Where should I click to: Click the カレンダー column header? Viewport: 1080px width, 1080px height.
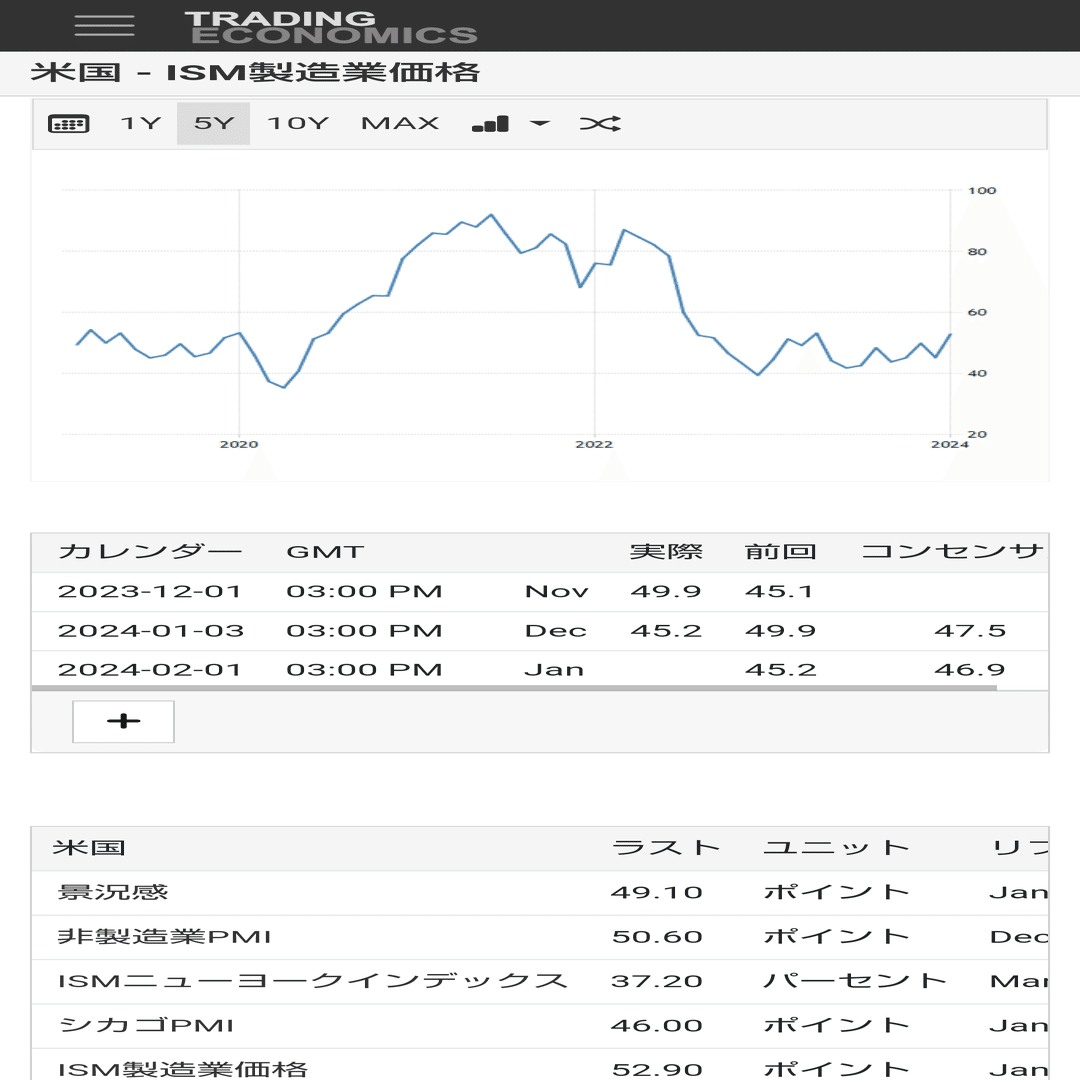[150, 552]
